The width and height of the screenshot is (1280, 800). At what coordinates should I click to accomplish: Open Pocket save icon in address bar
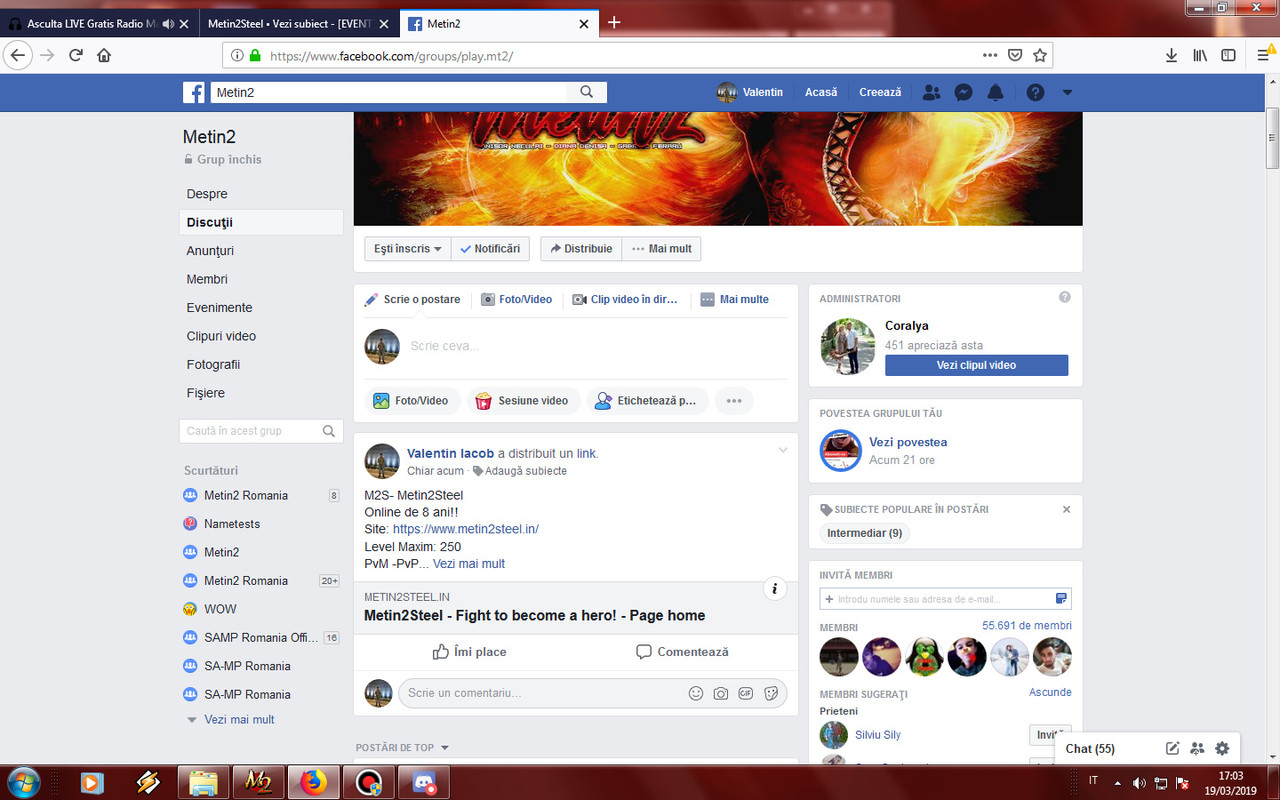click(x=1015, y=55)
